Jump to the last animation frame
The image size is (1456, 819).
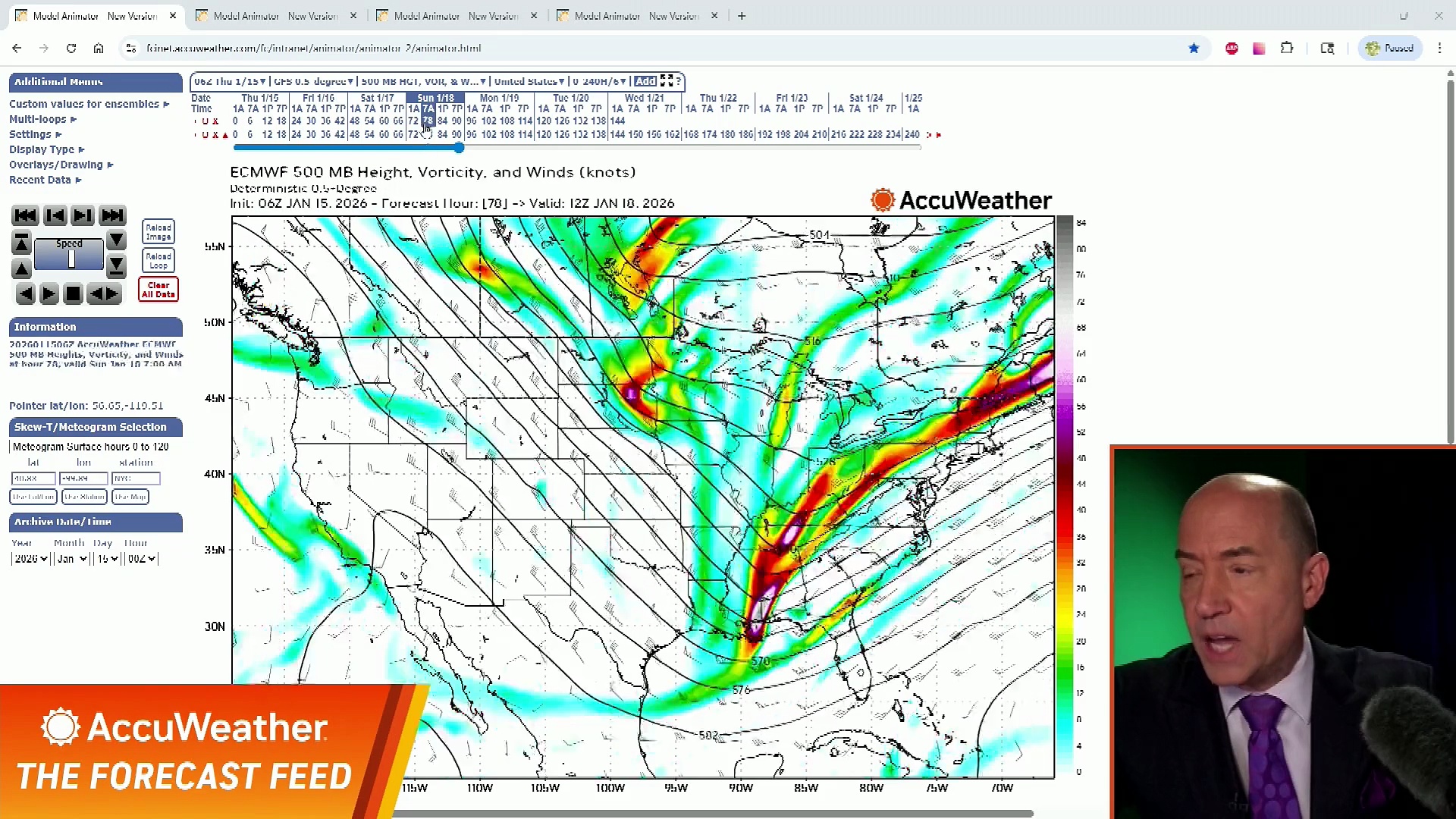coord(112,215)
